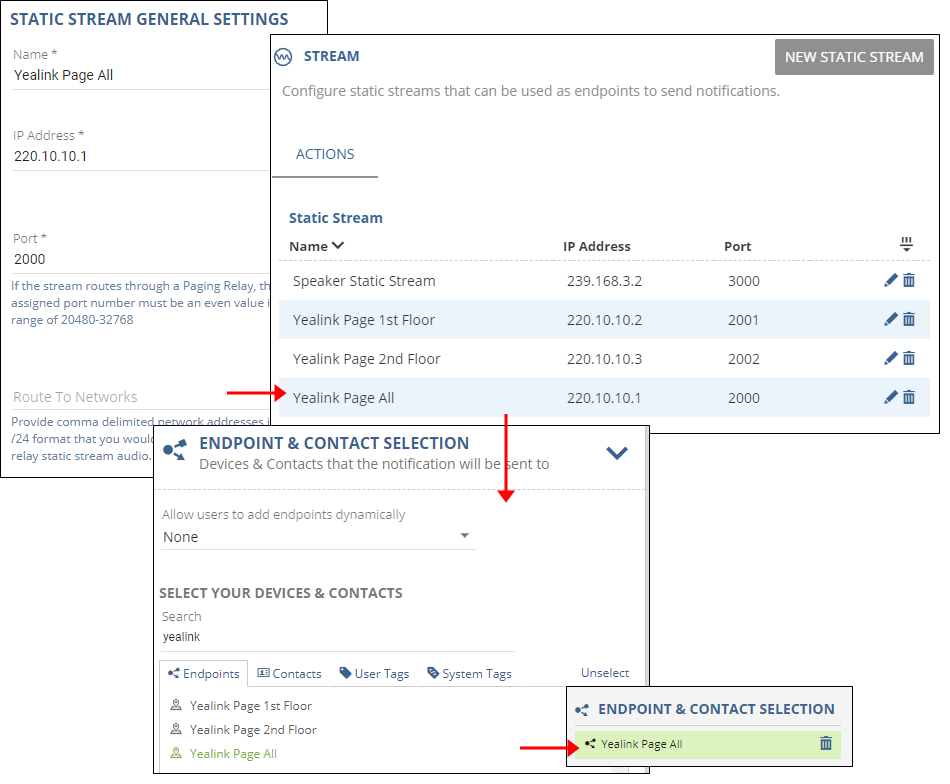This screenshot has height=784, width=950.
Task: Delete Yealink Page 2nd Floor stream
Action: tap(909, 358)
